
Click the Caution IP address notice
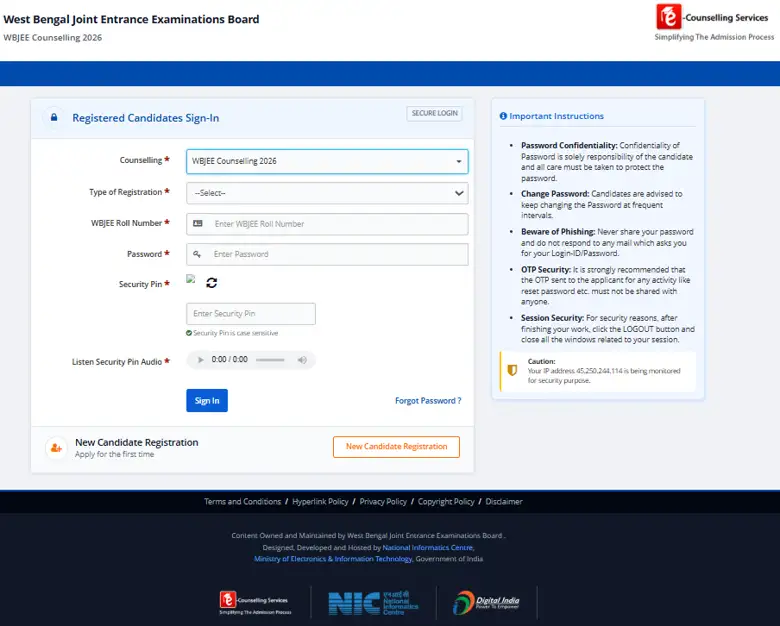[598, 371]
